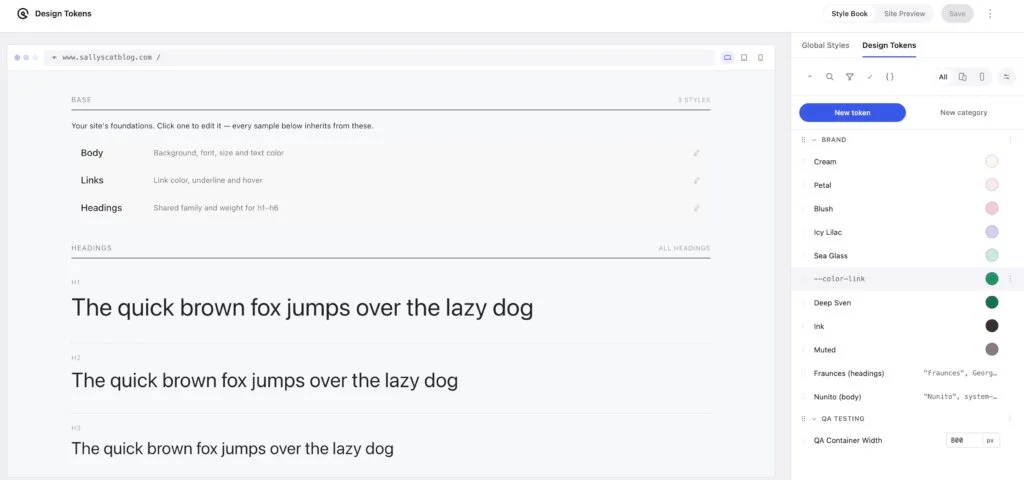
Task: Select the Headings base style row
Action: point(391,208)
